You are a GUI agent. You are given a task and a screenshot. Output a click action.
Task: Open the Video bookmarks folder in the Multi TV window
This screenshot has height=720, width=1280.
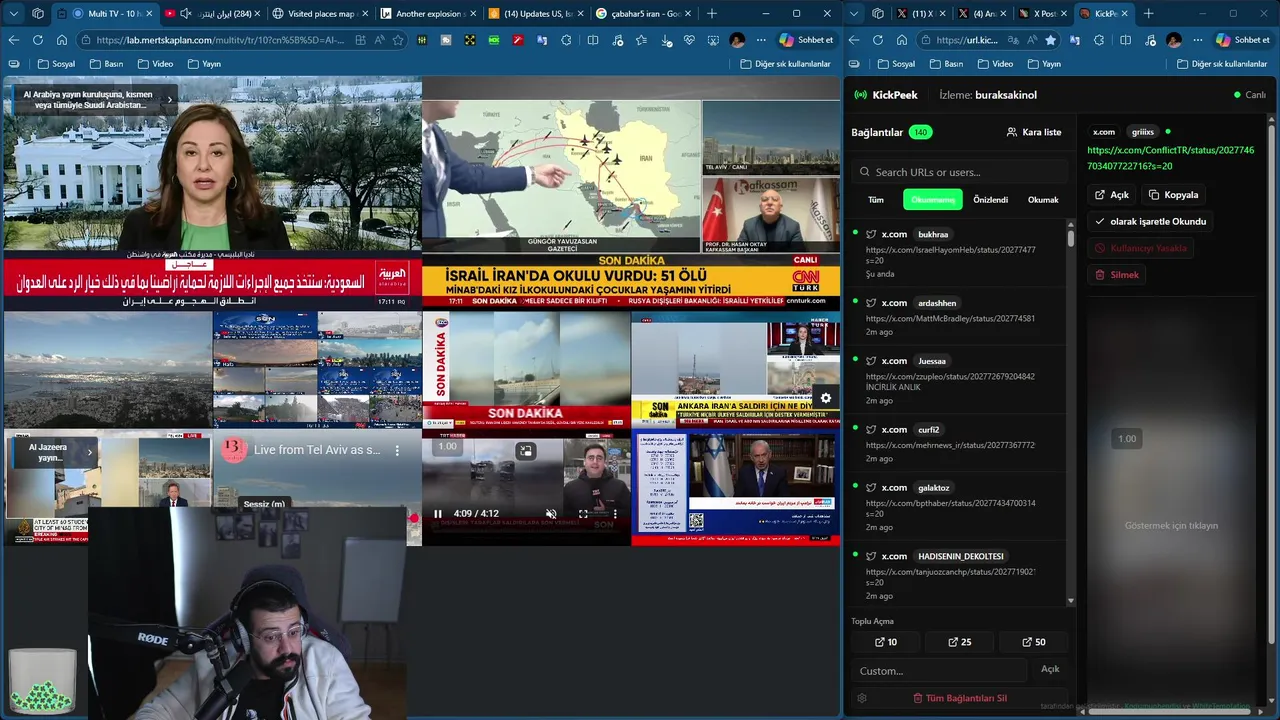155,64
